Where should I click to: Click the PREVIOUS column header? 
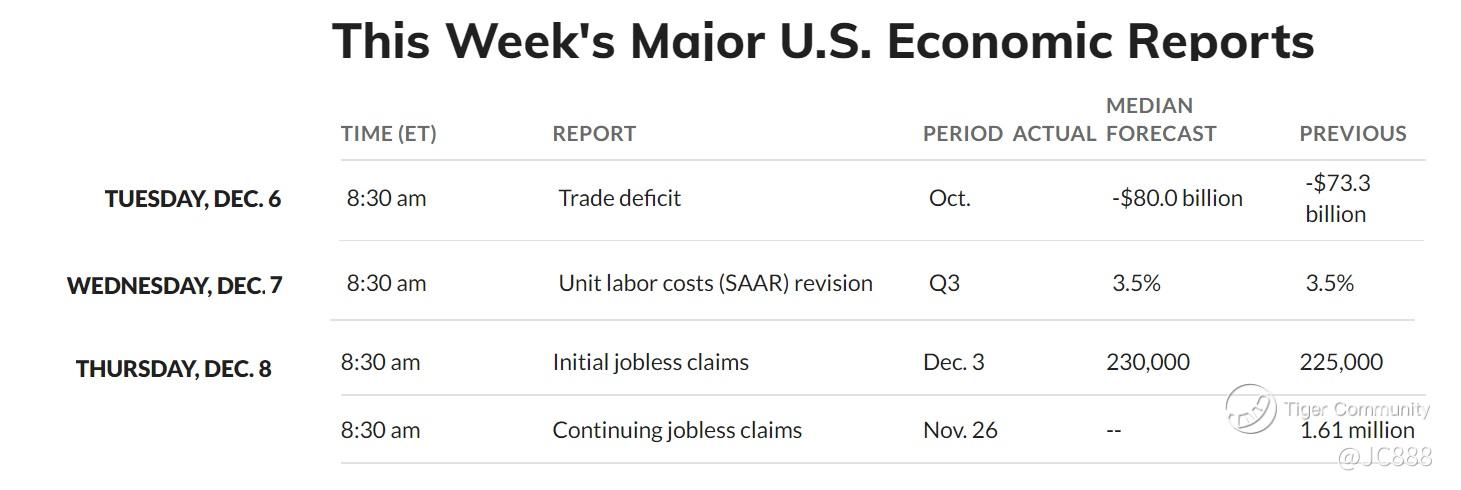pos(1353,133)
